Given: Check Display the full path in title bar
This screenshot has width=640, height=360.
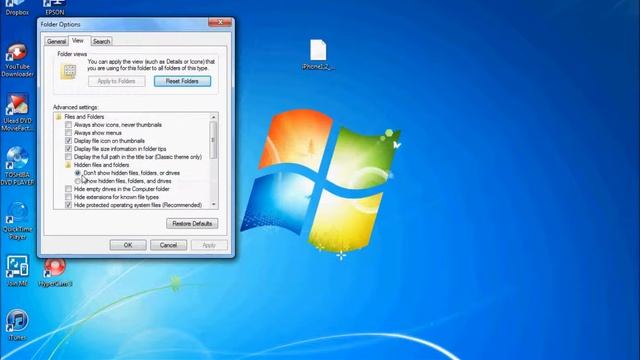Looking at the screenshot, I should [x=69, y=157].
